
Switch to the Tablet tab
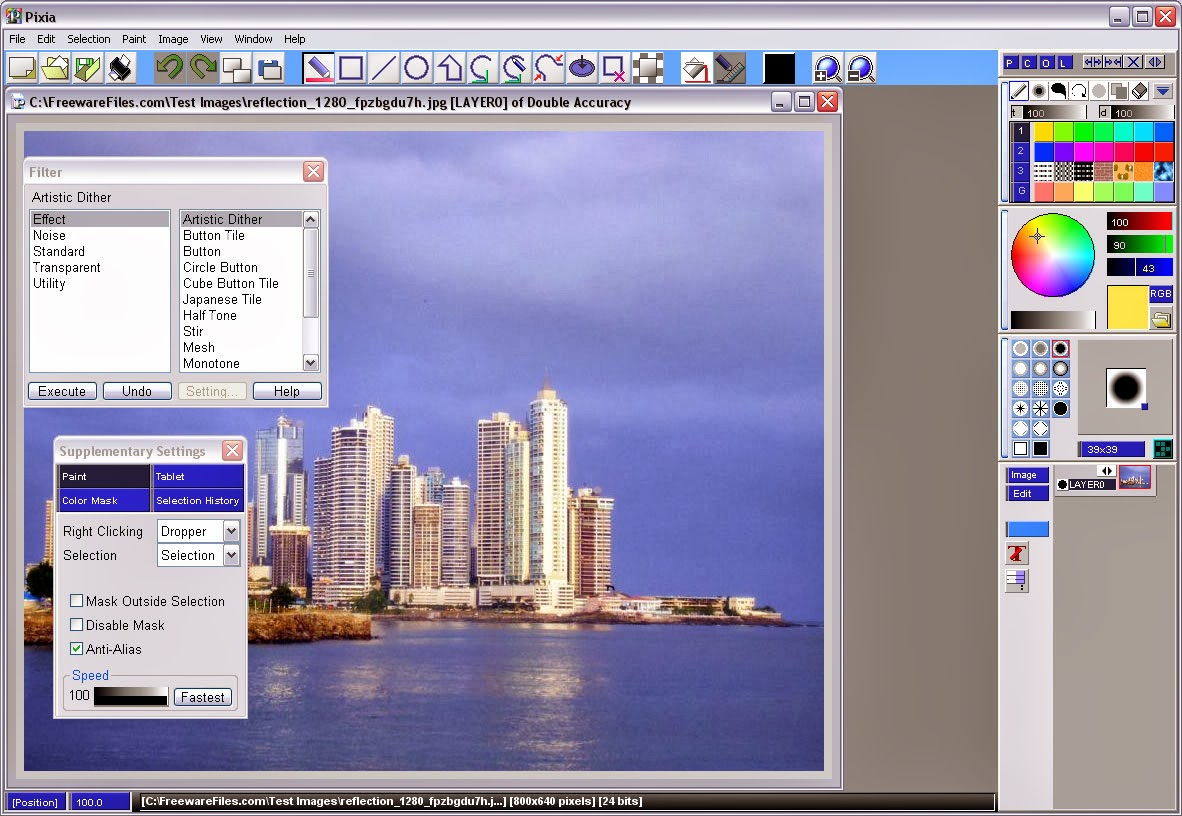point(198,477)
